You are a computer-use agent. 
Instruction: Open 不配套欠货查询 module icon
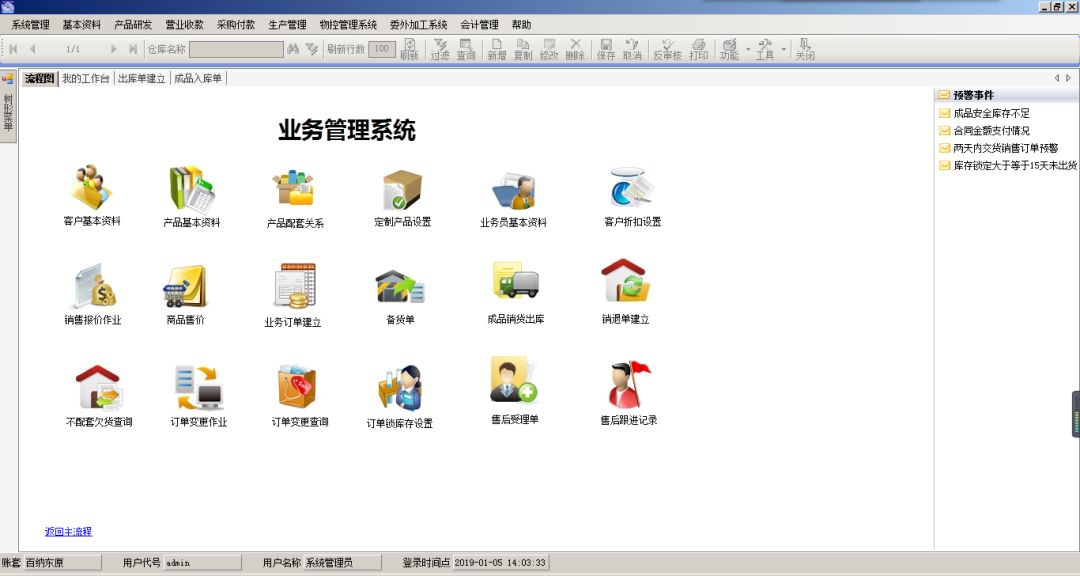98,387
